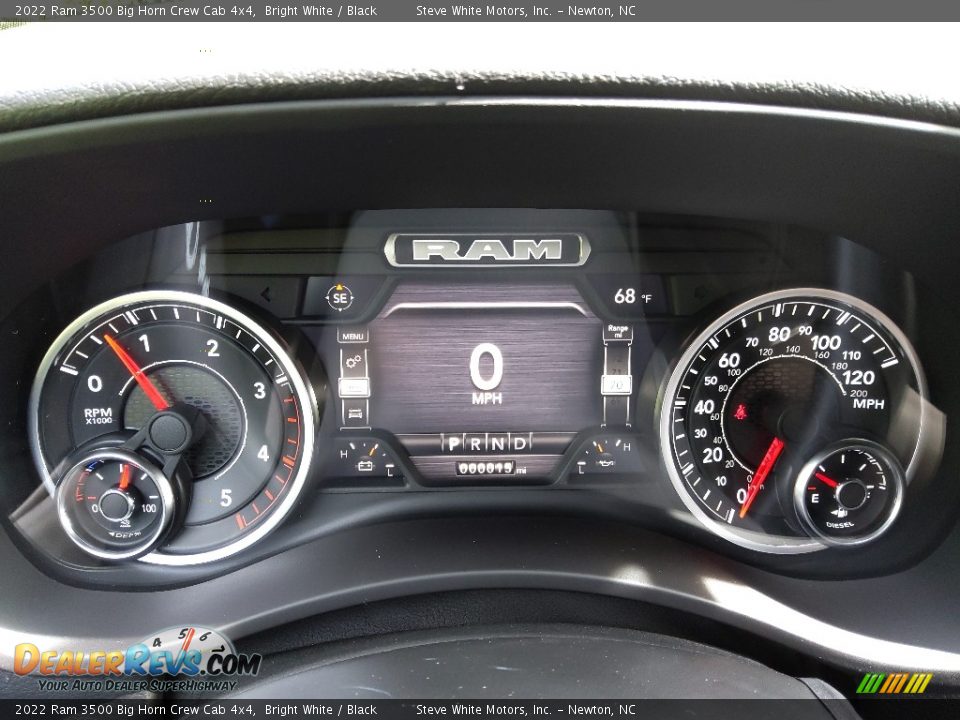Click the 5 mark on tachometer
This screenshot has height=720, width=960.
tap(226, 498)
